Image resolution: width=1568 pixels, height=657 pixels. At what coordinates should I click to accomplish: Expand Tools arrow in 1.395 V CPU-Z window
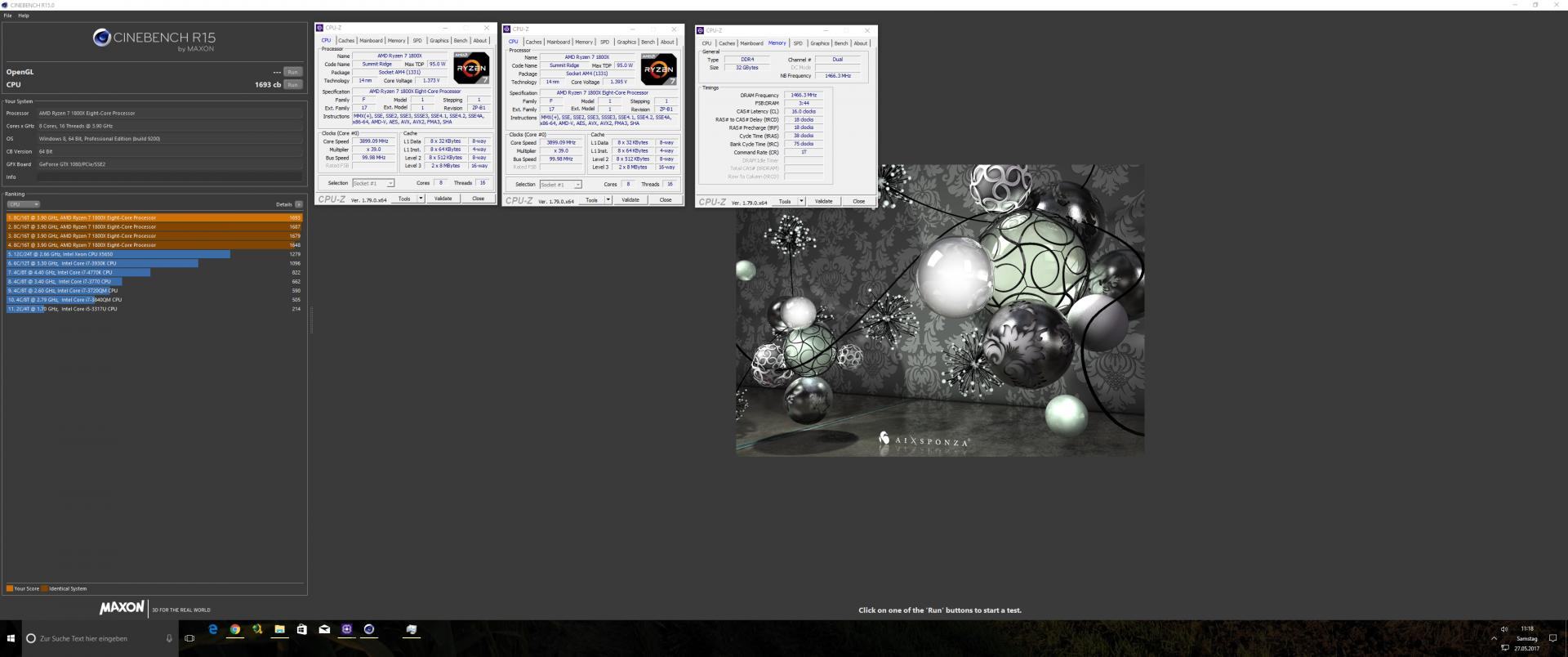point(608,200)
